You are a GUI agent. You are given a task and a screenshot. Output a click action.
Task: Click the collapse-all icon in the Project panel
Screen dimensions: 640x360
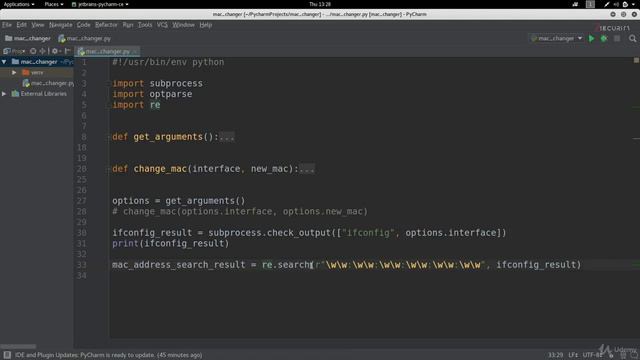point(42,51)
